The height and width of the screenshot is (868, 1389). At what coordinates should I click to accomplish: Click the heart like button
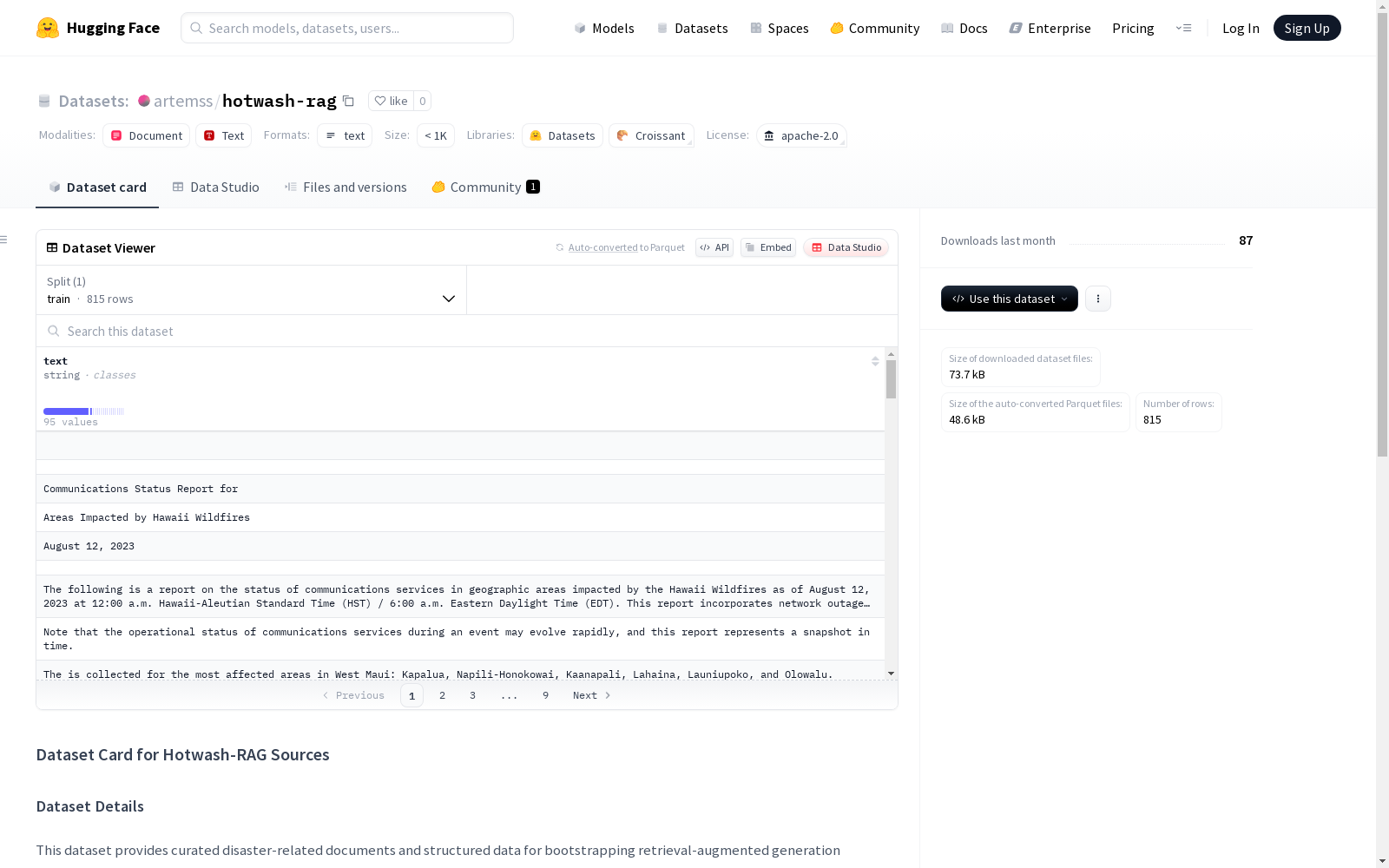tap(391, 101)
